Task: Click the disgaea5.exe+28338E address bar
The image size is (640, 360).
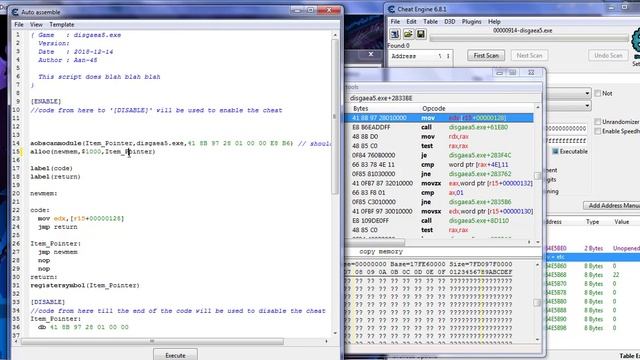Action: pyautogui.click(x=443, y=98)
